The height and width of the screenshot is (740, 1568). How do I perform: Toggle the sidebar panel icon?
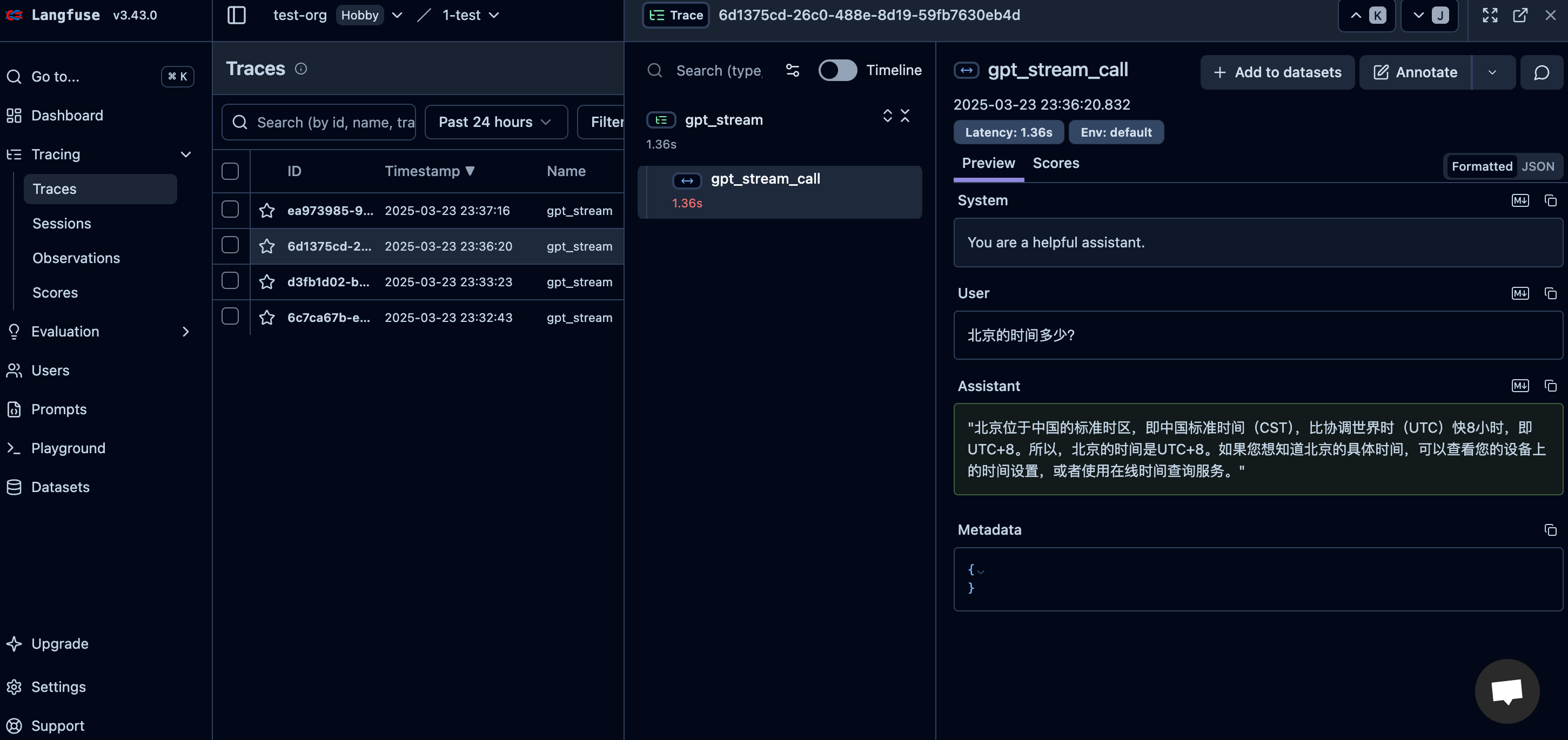pyautogui.click(x=236, y=15)
